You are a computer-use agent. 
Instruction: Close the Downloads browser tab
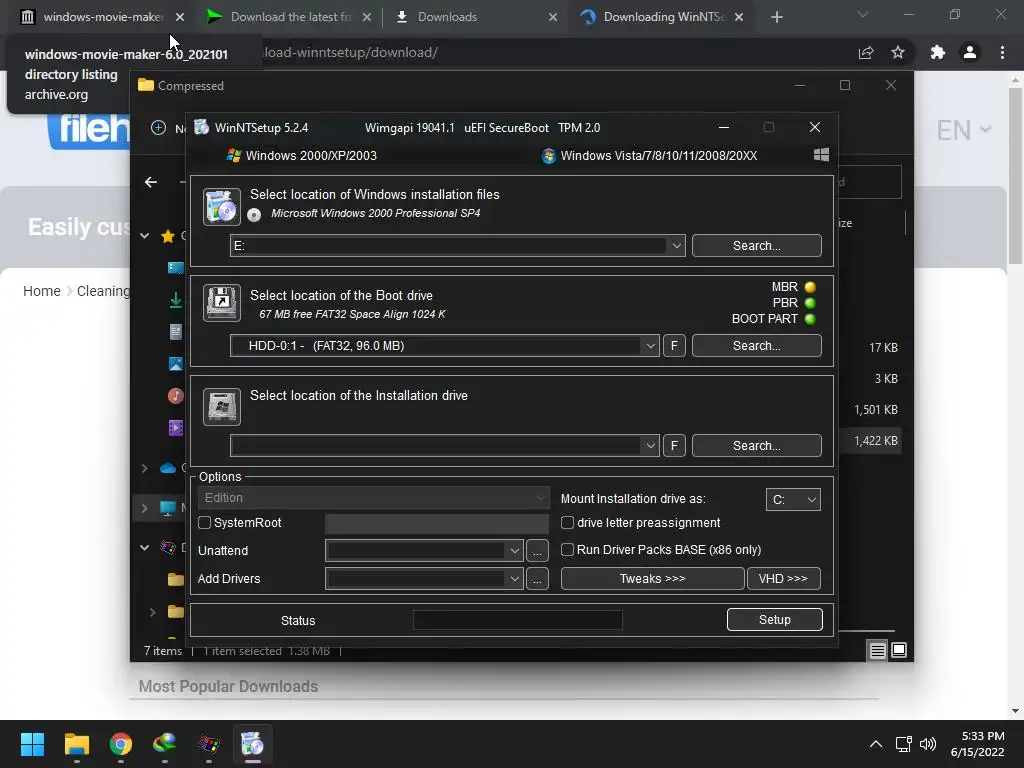coord(553,17)
